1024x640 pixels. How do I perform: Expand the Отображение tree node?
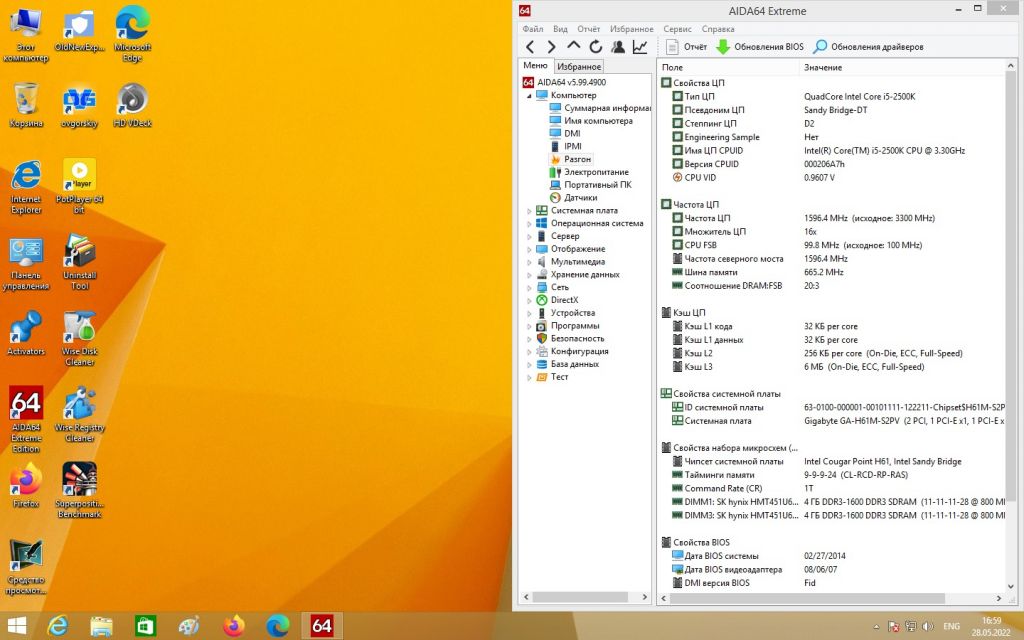530,249
